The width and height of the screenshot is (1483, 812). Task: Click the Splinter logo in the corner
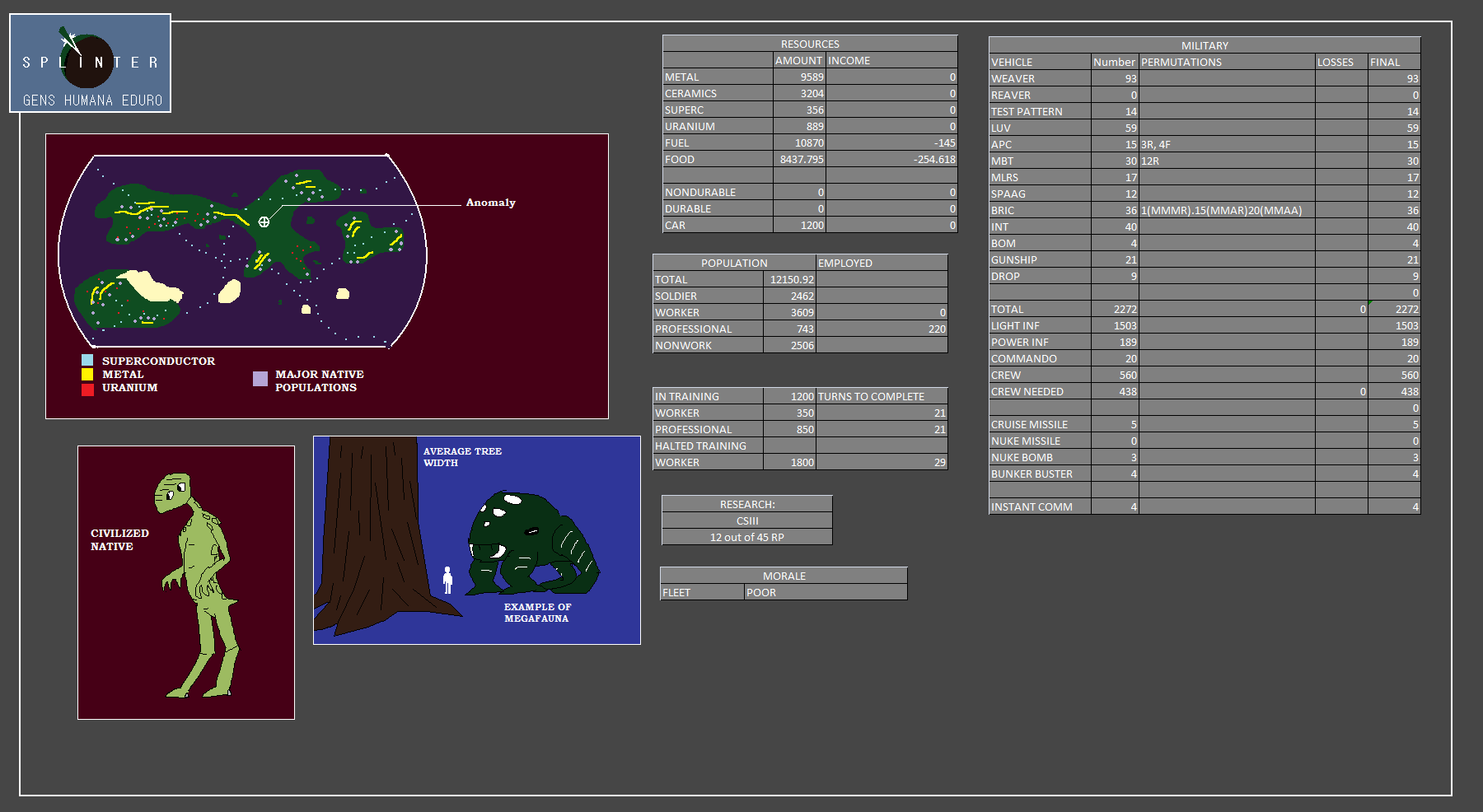[90, 63]
